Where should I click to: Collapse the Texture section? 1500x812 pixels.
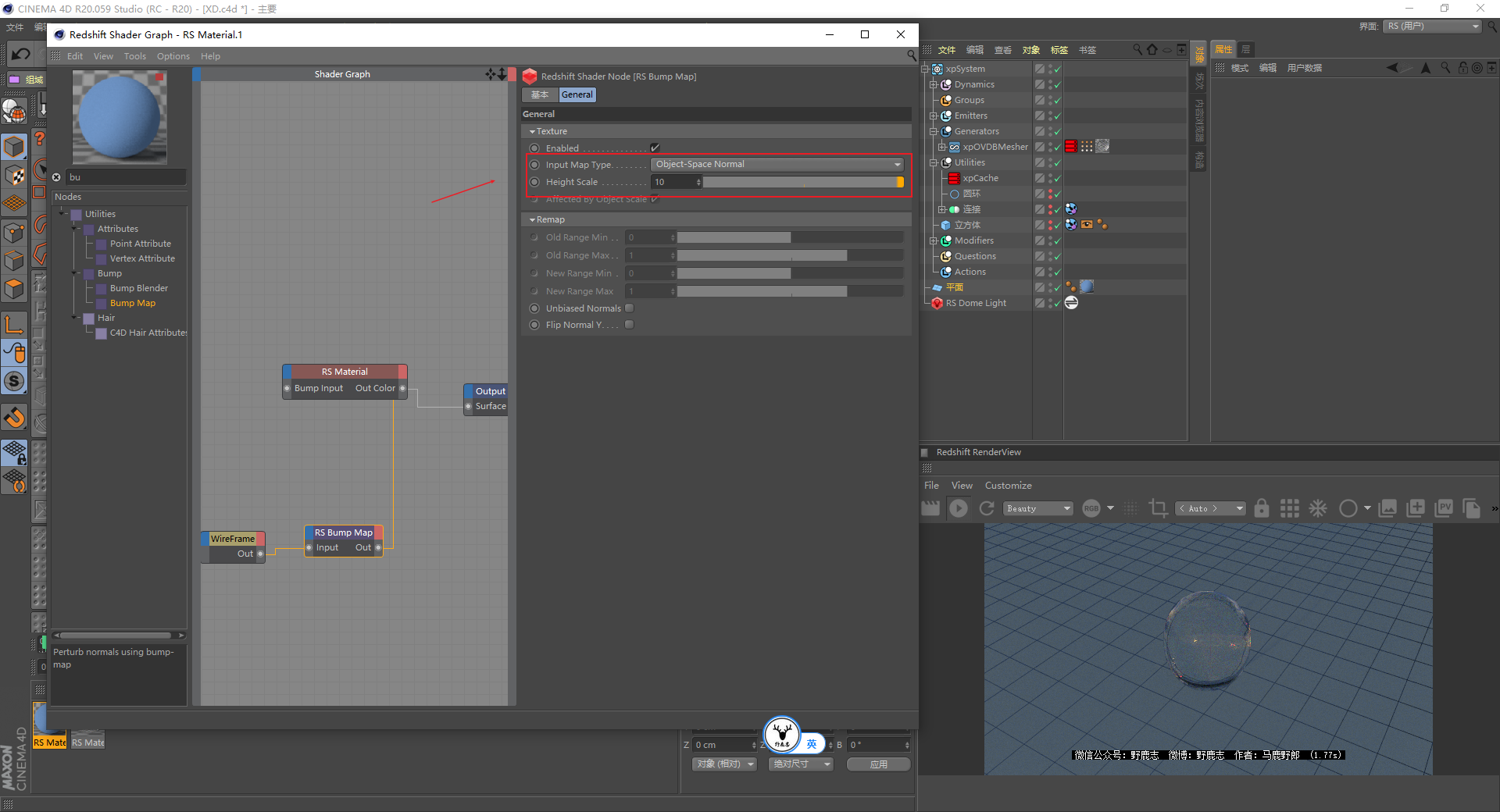(532, 132)
